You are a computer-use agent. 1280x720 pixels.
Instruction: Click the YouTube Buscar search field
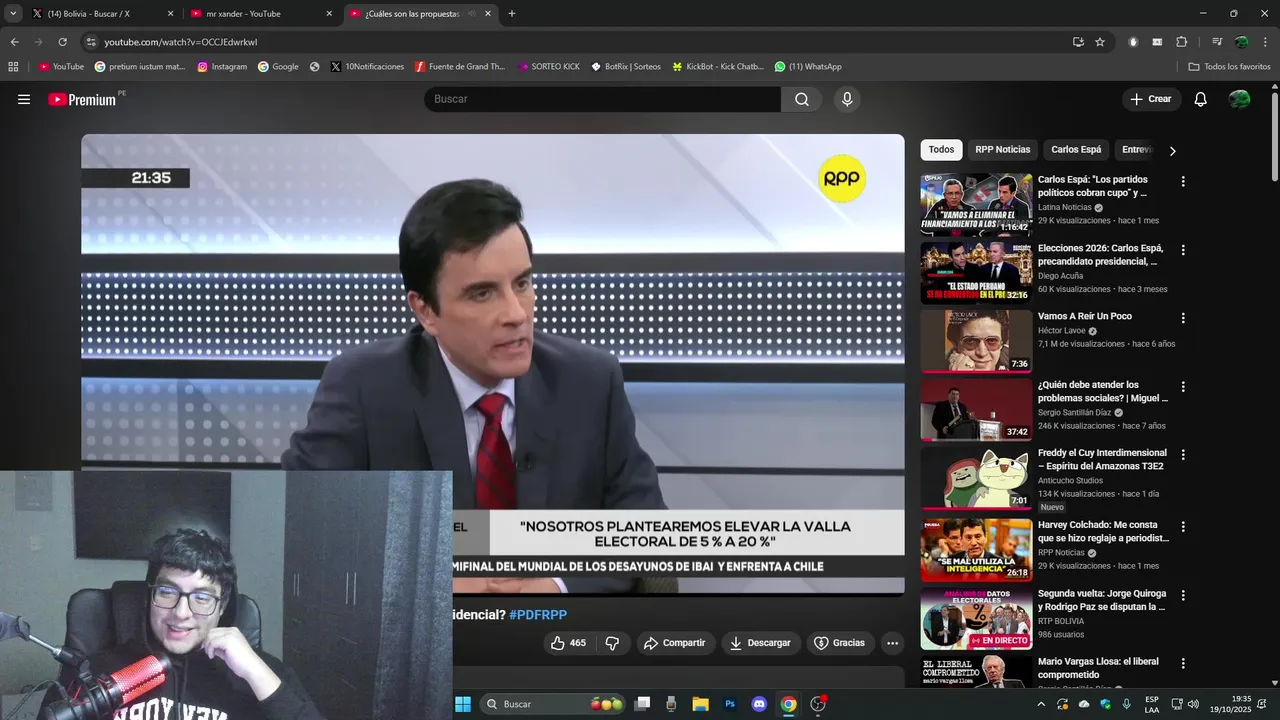click(603, 99)
